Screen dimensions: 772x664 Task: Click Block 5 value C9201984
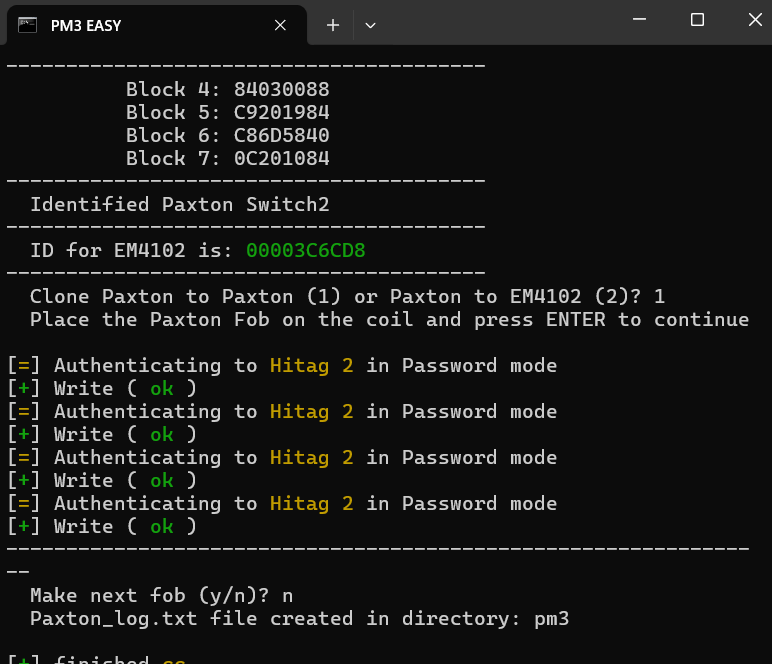click(282, 113)
